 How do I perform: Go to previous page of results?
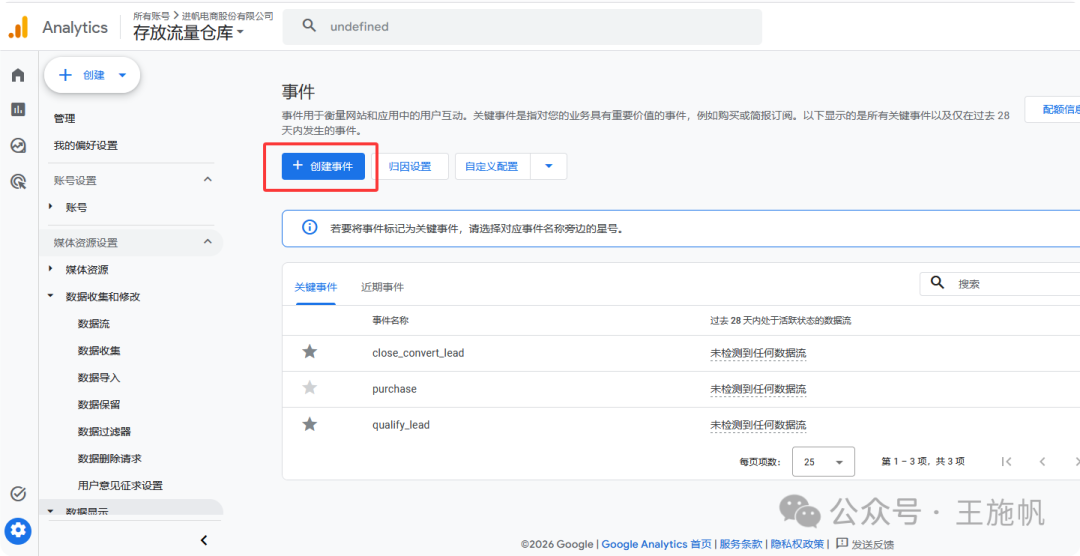pyautogui.click(x=1042, y=462)
